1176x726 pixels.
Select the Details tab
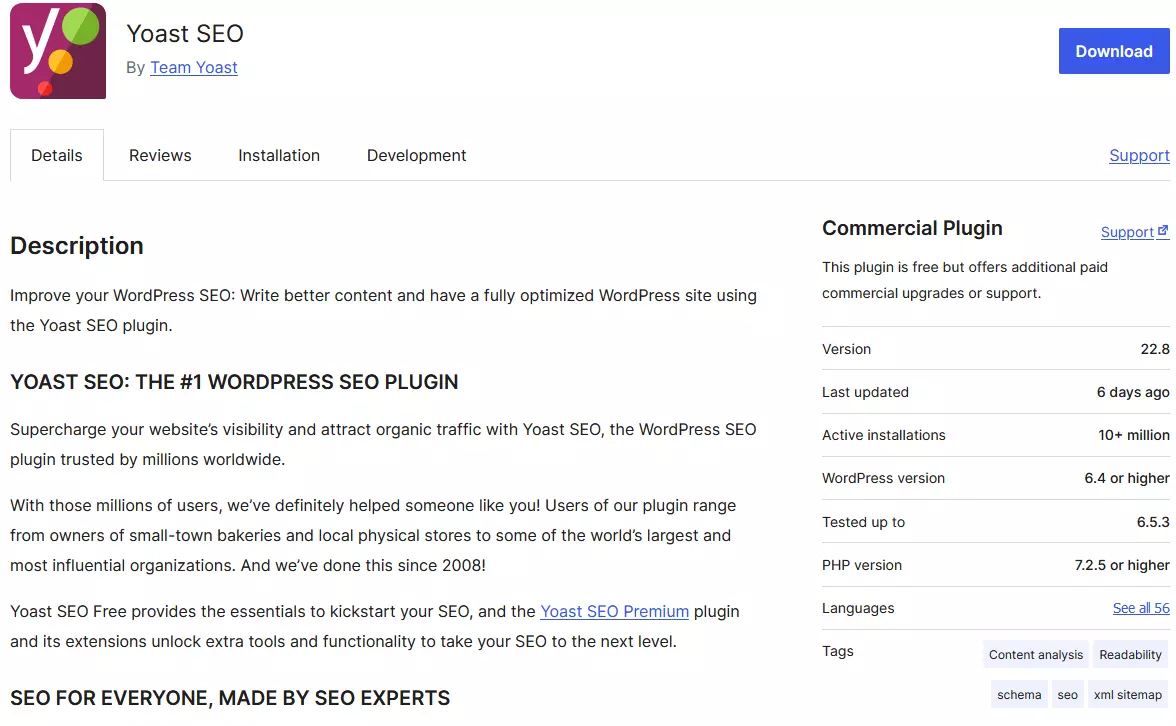(x=56, y=155)
